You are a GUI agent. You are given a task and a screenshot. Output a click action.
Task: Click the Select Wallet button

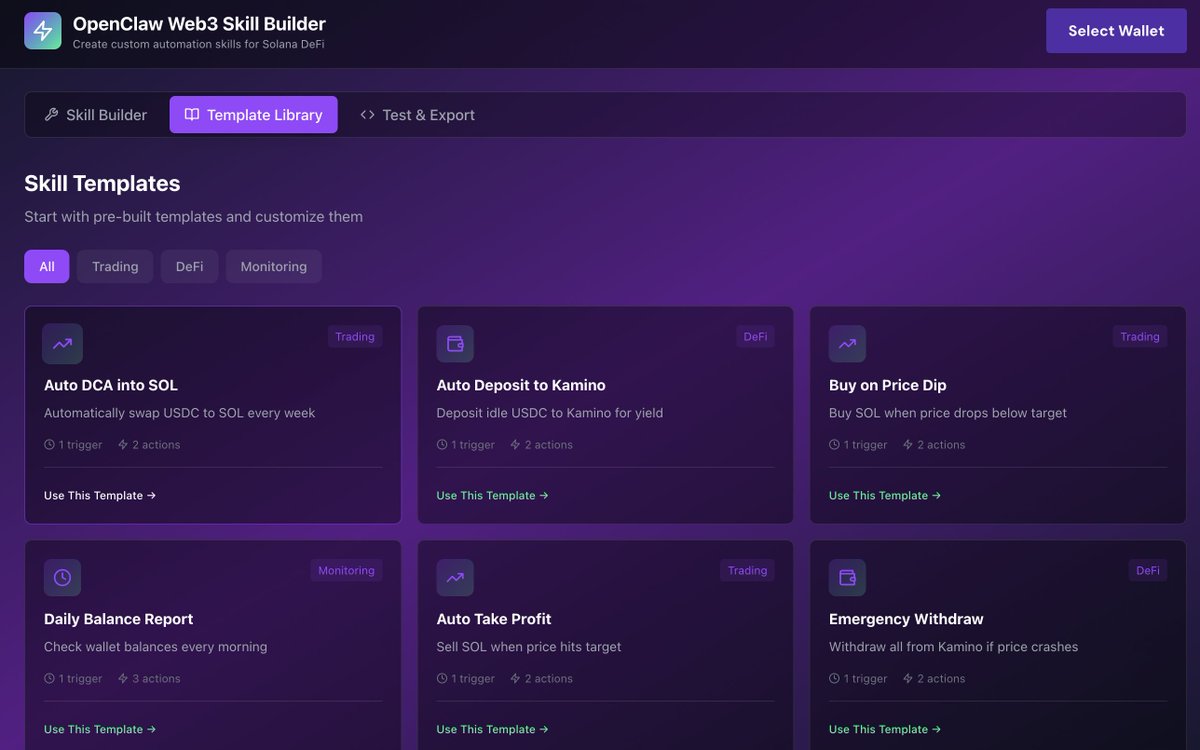click(x=1116, y=31)
